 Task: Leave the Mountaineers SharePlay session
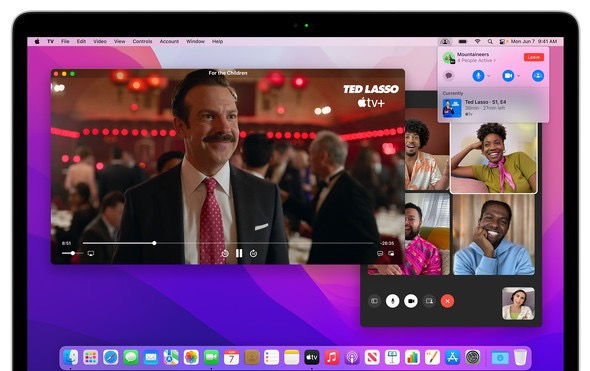coord(534,57)
